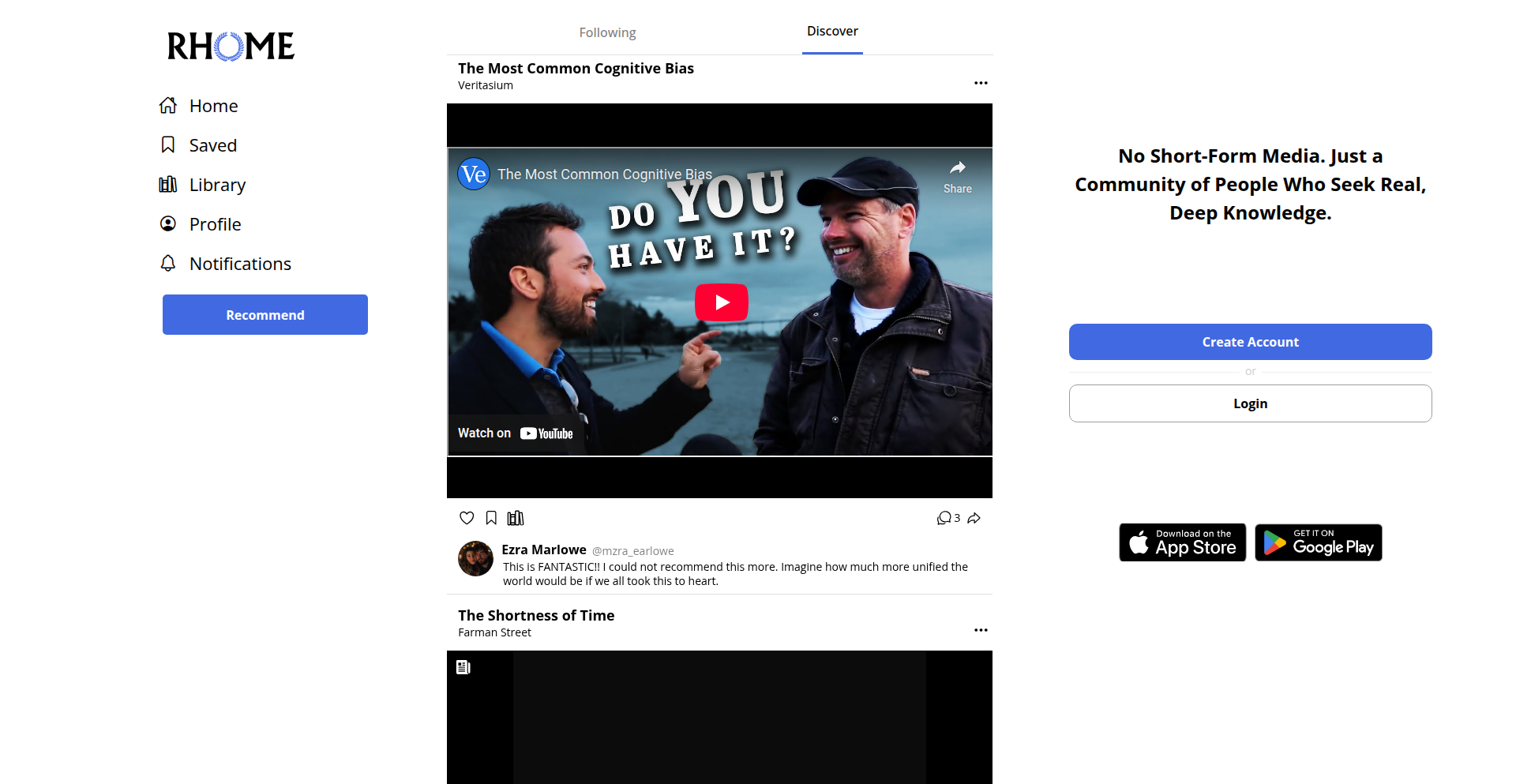Open Ezra Marlowe's profile name

544,550
